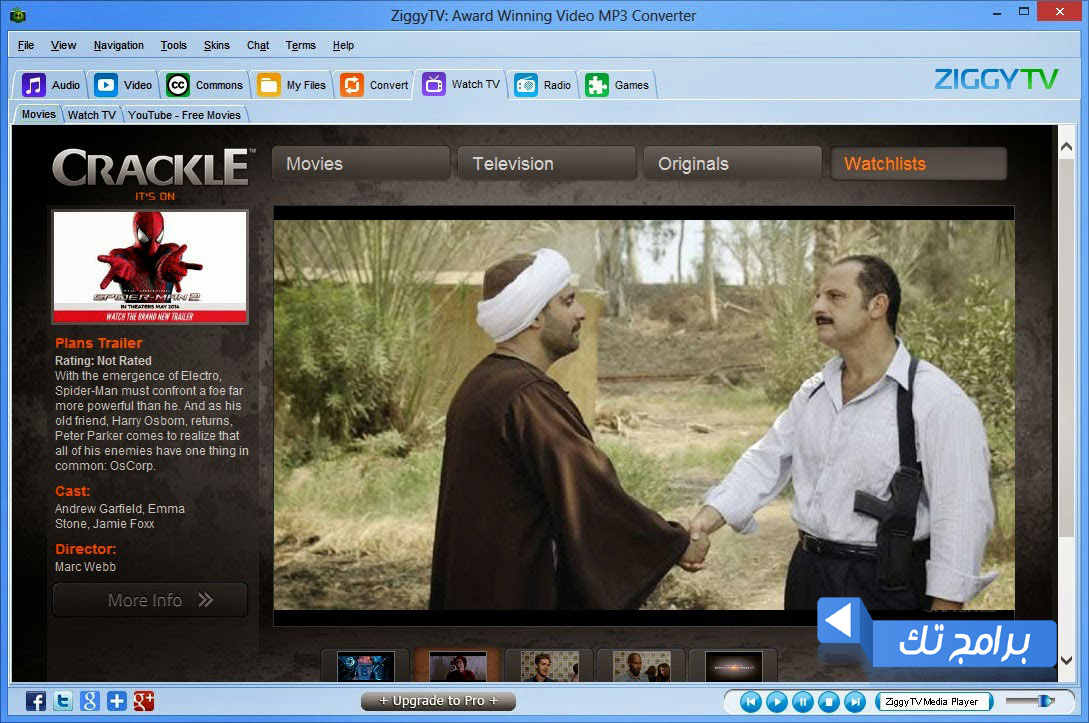Click the scrollbar up arrow
1089x723 pixels.
point(1066,147)
